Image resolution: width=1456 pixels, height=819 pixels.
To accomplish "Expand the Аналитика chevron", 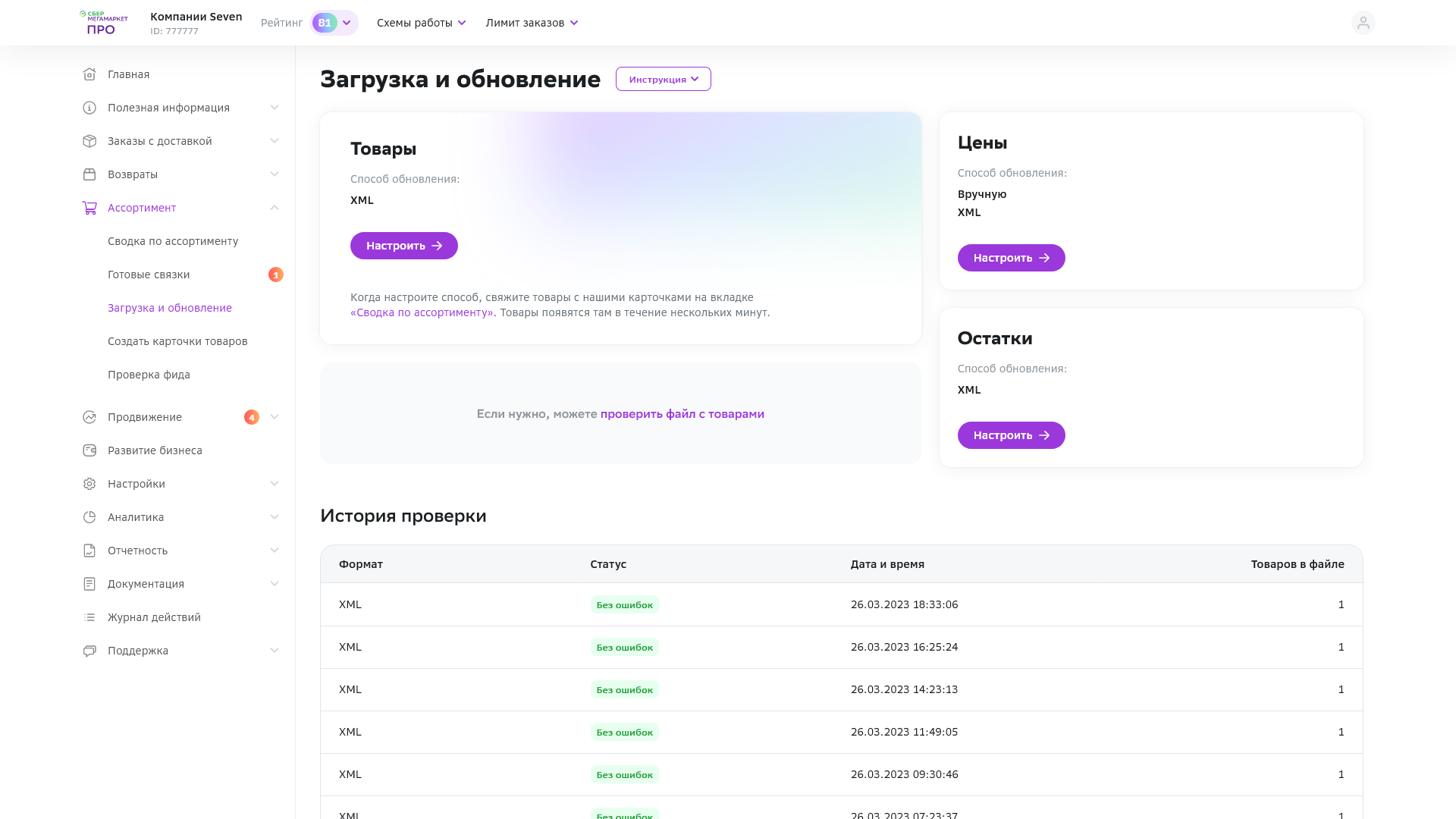I will tap(275, 517).
